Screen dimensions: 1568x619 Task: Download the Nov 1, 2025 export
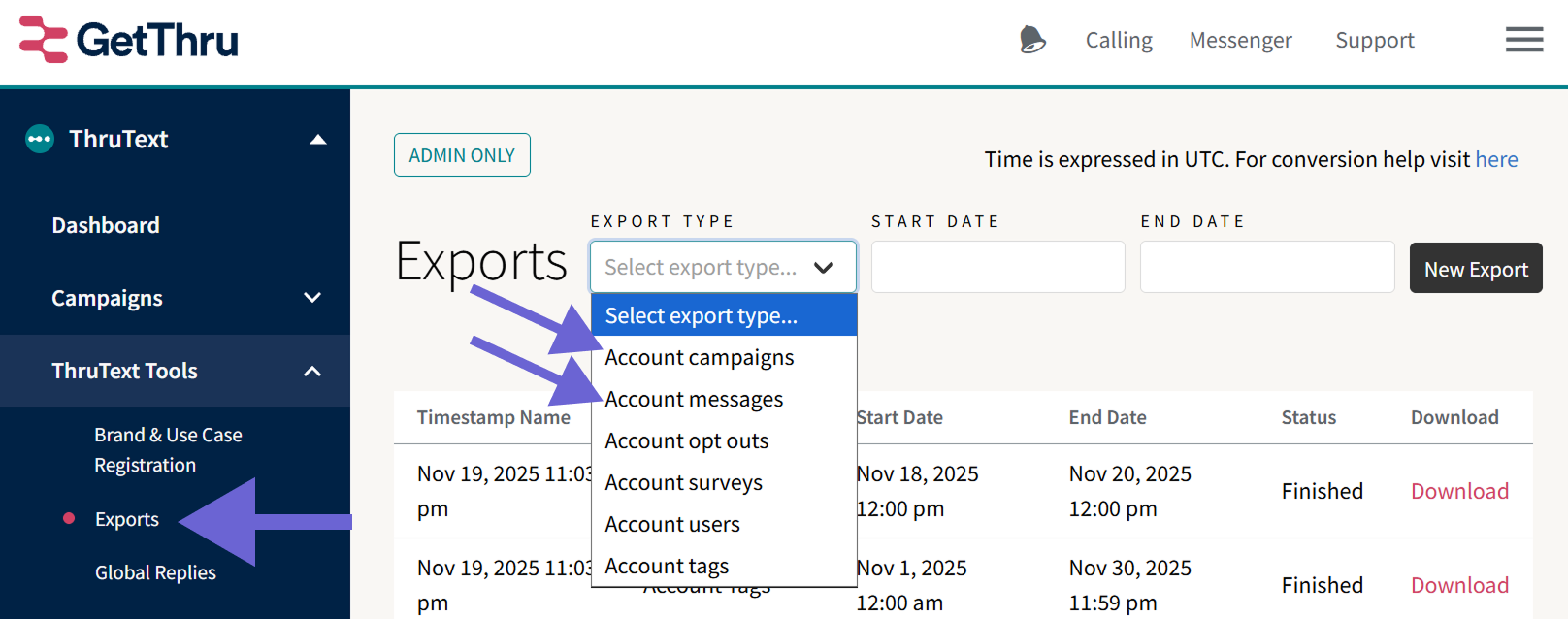[x=1459, y=585]
